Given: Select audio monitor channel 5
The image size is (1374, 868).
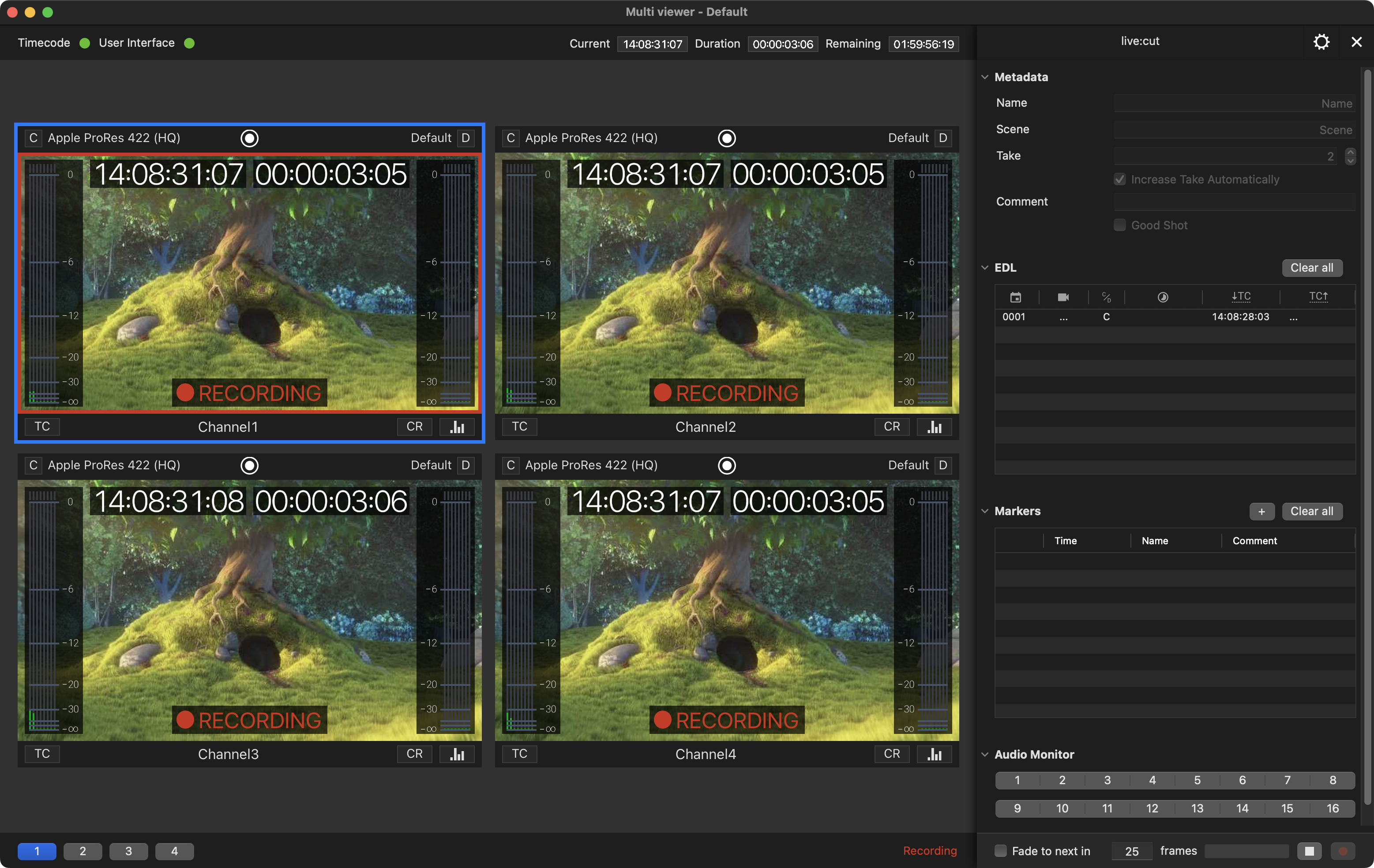Looking at the screenshot, I should click(1197, 780).
